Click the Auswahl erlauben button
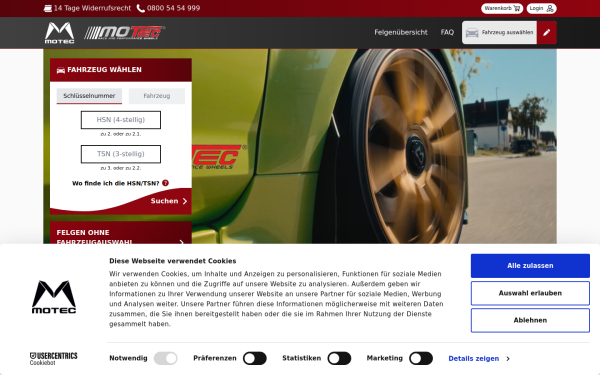600x375 pixels. pos(530,293)
